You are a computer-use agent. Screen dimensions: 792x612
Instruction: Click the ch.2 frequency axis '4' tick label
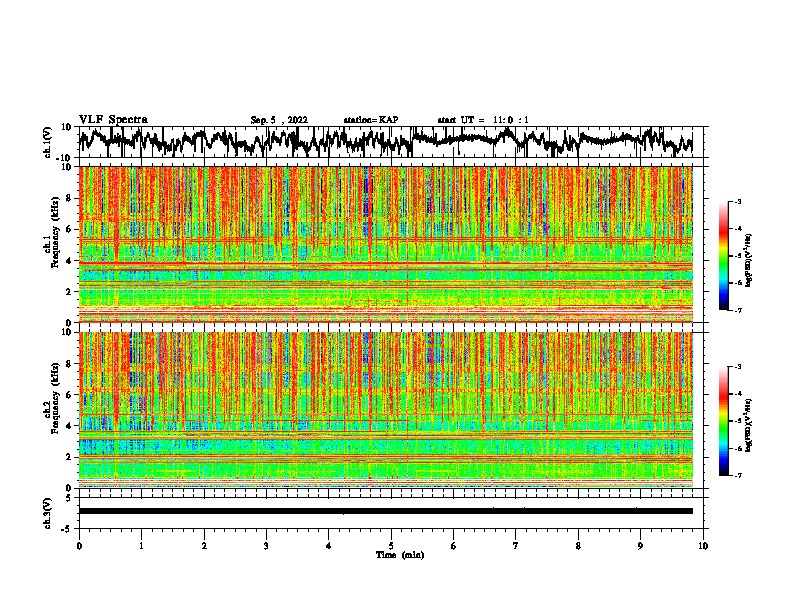(71, 426)
